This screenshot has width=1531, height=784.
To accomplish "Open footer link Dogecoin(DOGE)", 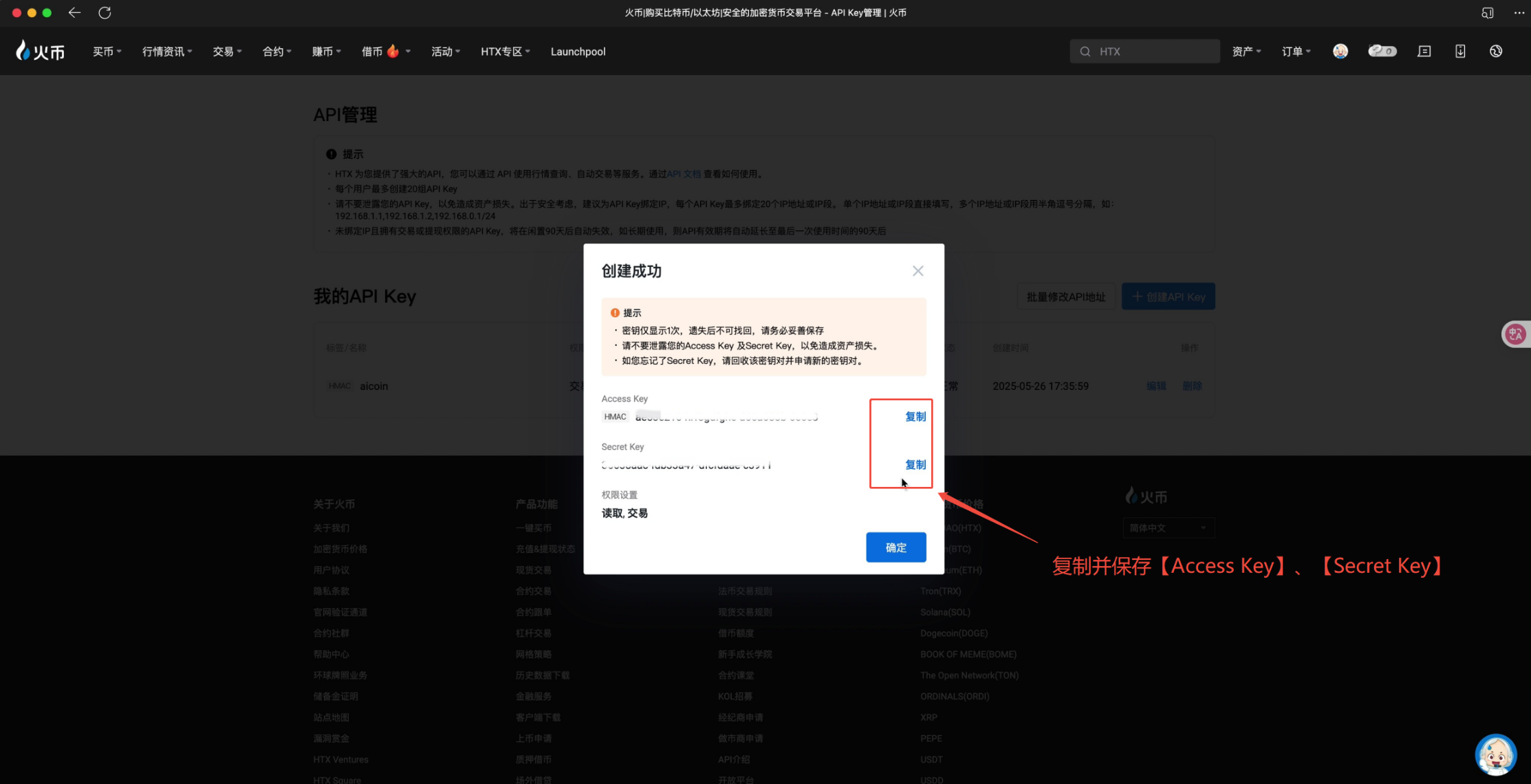I will tap(954, 633).
